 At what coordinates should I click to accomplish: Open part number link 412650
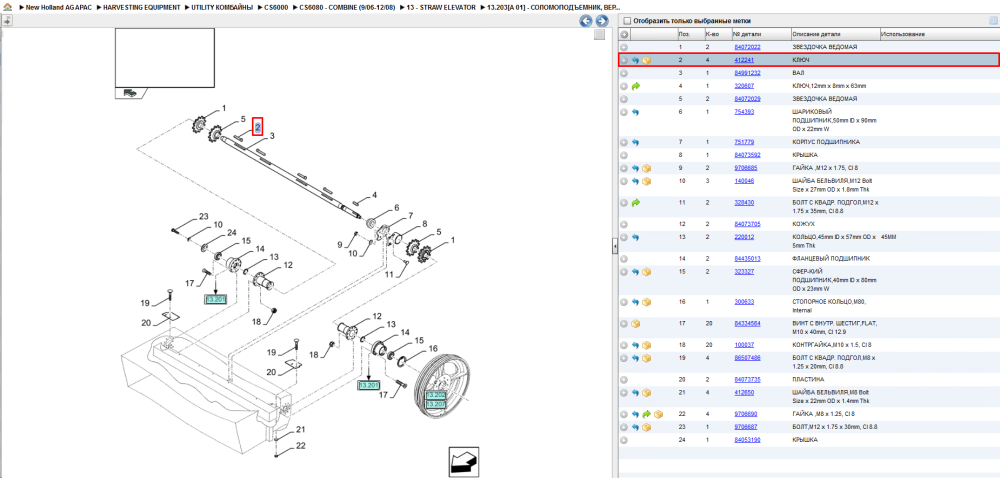click(x=744, y=392)
